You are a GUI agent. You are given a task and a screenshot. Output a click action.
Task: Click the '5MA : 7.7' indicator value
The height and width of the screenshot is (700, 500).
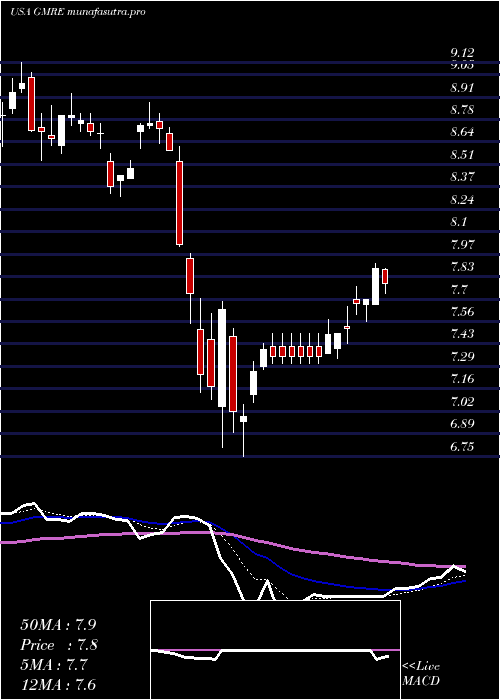click(x=56, y=665)
